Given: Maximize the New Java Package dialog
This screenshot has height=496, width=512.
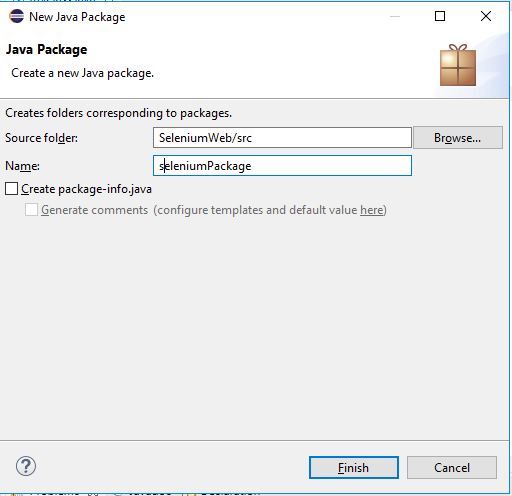Looking at the screenshot, I should click(x=440, y=16).
